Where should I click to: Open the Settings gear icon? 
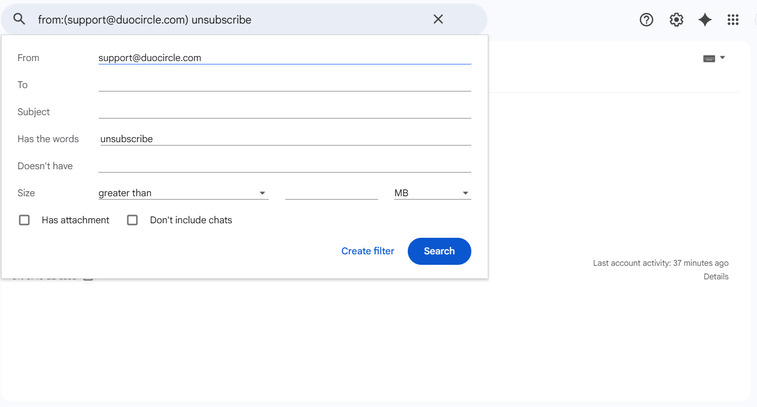[676, 20]
